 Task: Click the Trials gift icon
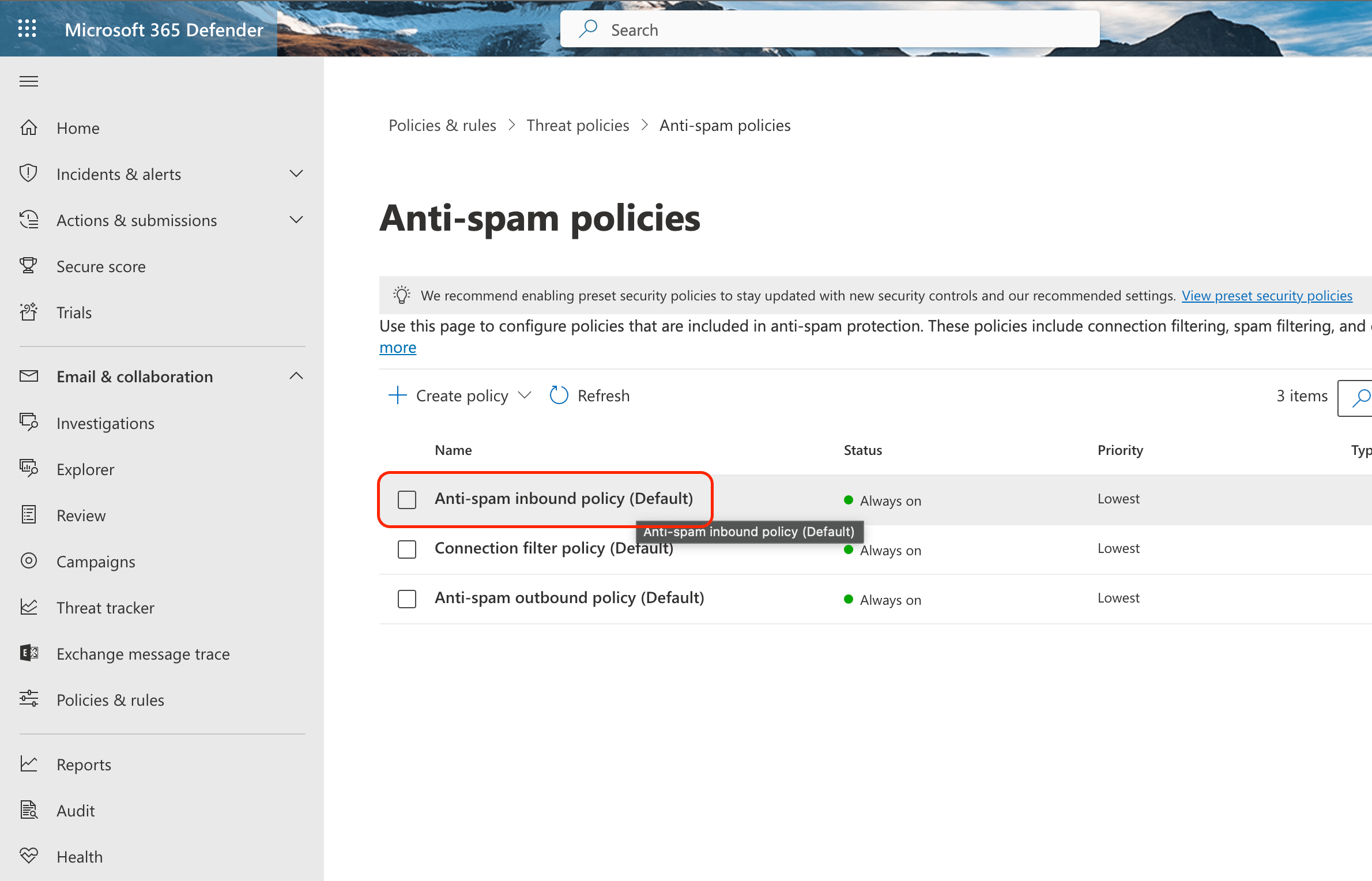tap(29, 312)
